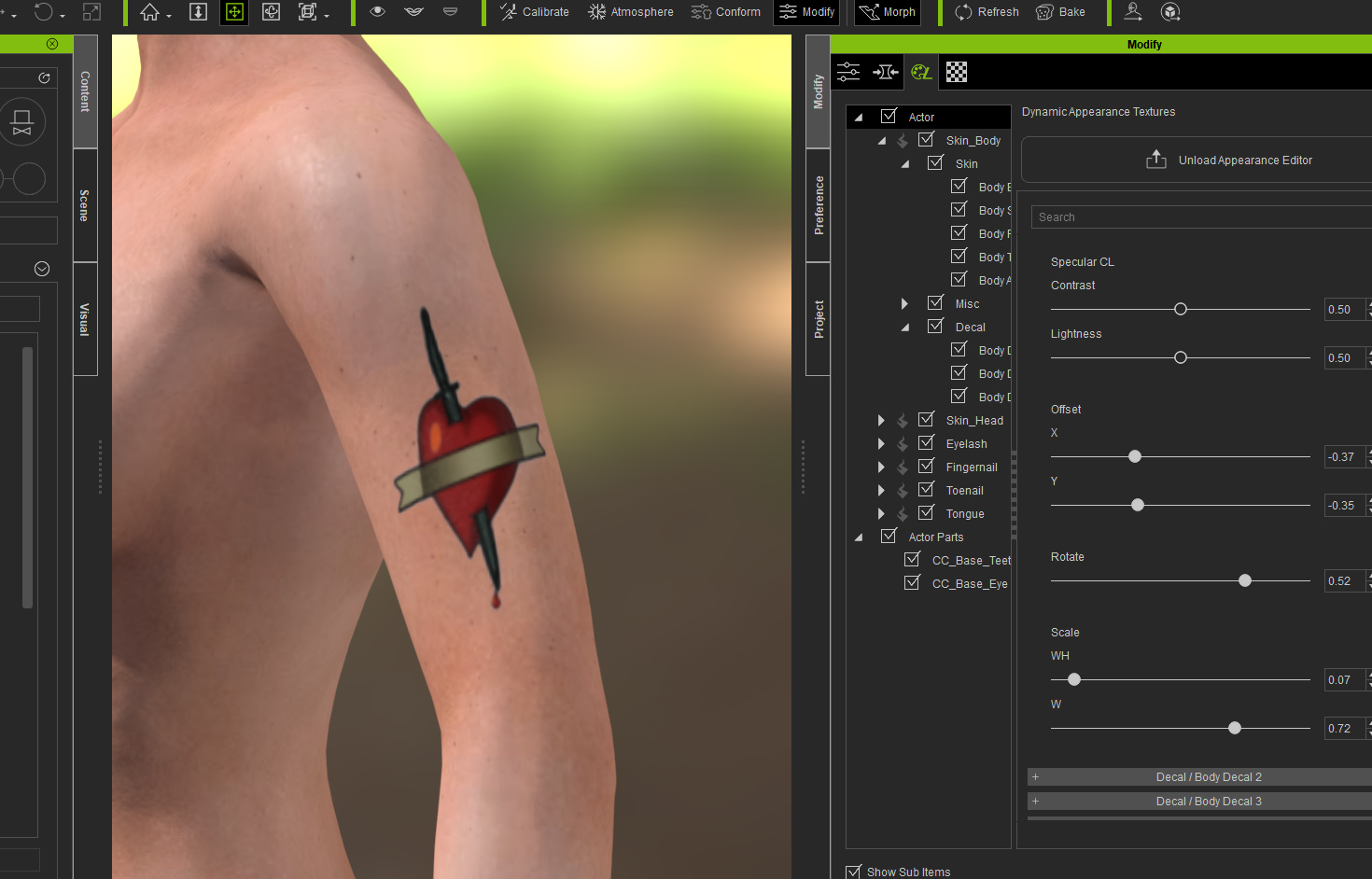This screenshot has width=1372, height=879.
Task: Open the Material checkerboard tab icon
Action: (957, 72)
